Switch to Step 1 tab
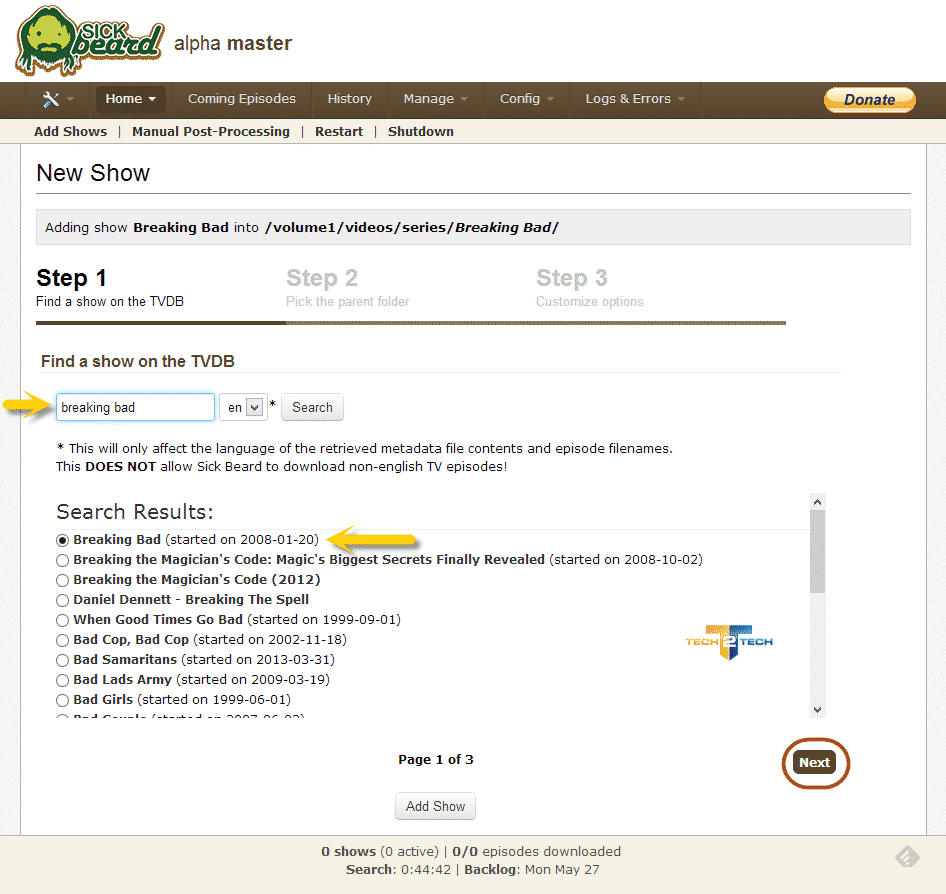 [110, 288]
